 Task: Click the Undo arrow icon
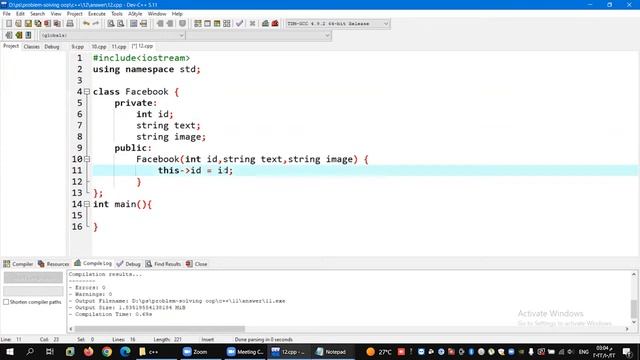[86, 24]
